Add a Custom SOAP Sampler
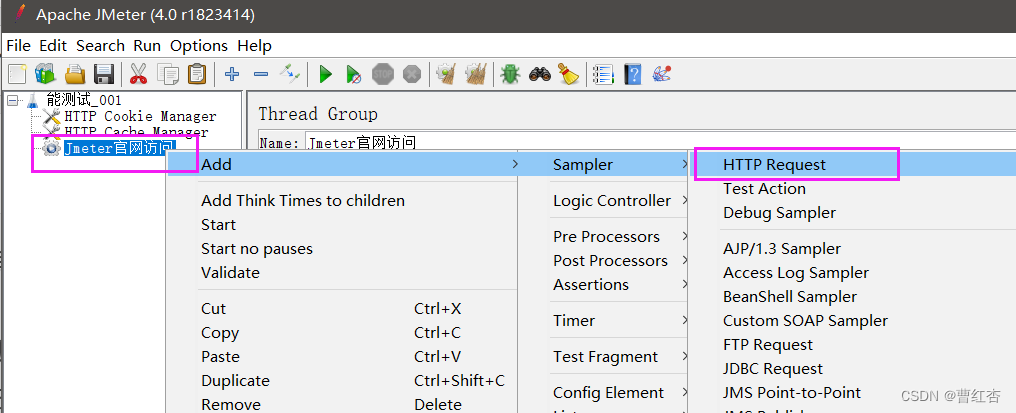 (x=805, y=321)
